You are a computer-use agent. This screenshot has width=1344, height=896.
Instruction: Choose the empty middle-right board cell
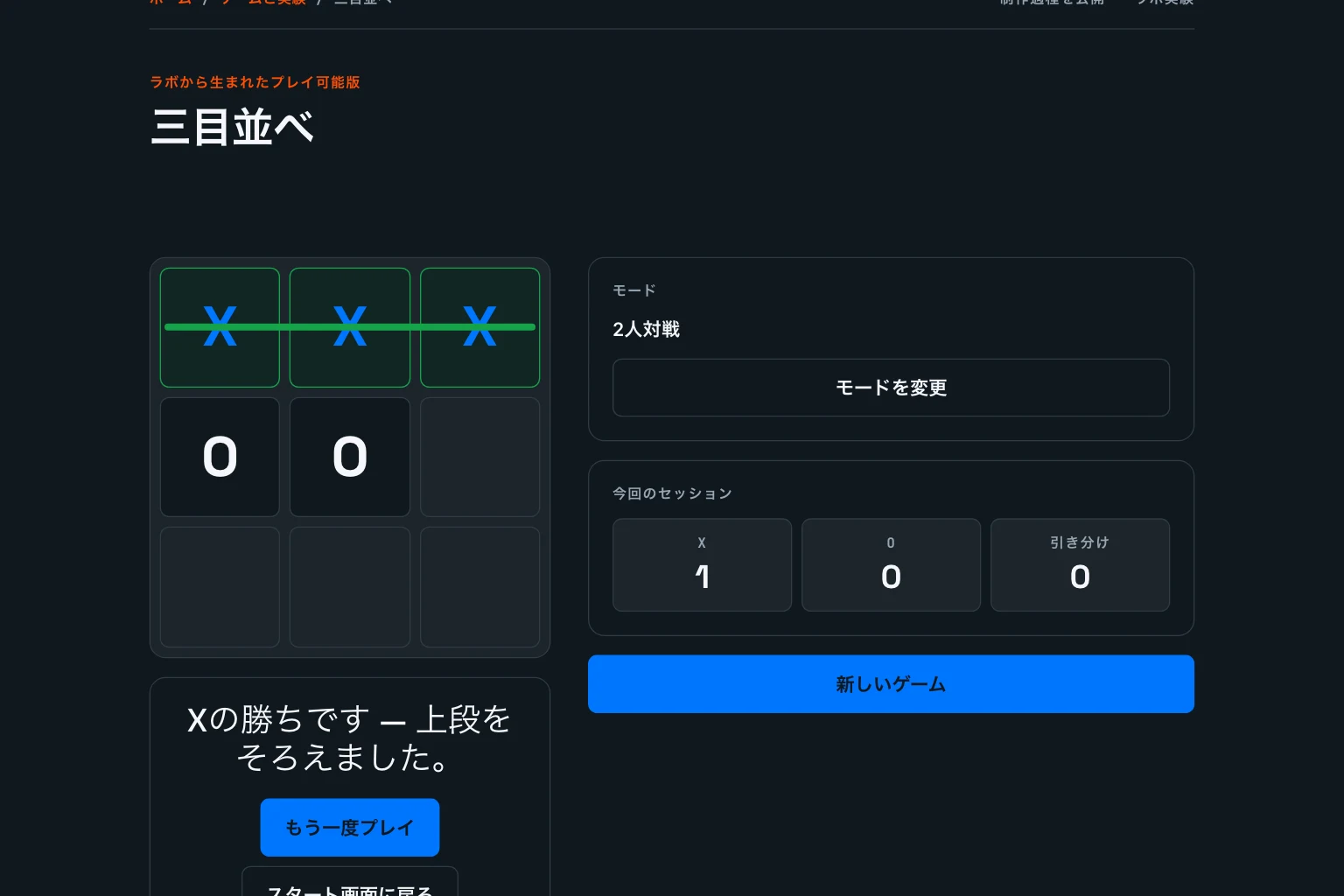(x=480, y=457)
